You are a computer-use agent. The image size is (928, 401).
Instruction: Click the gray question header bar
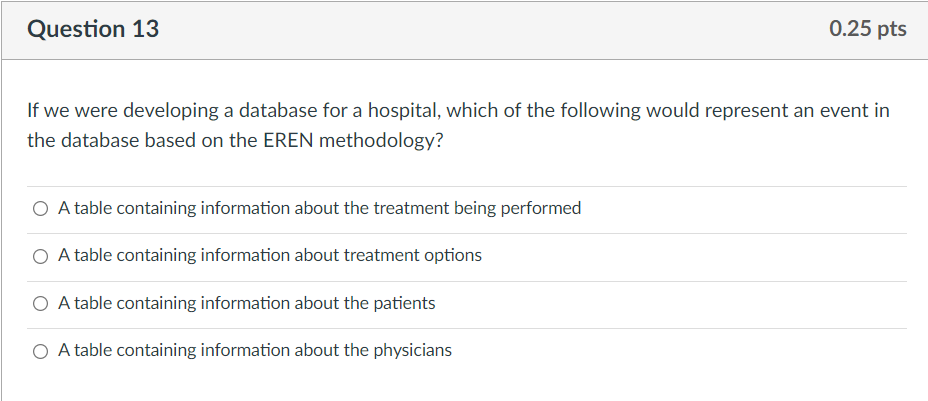(x=464, y=30)
